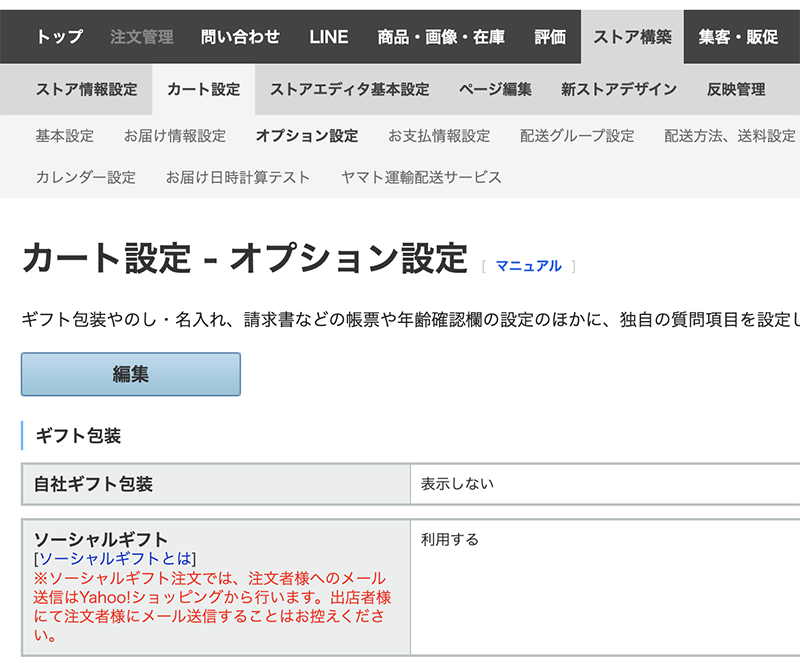
Task: Click the ソーシャルギフト row label
Action: coord(101,539)
